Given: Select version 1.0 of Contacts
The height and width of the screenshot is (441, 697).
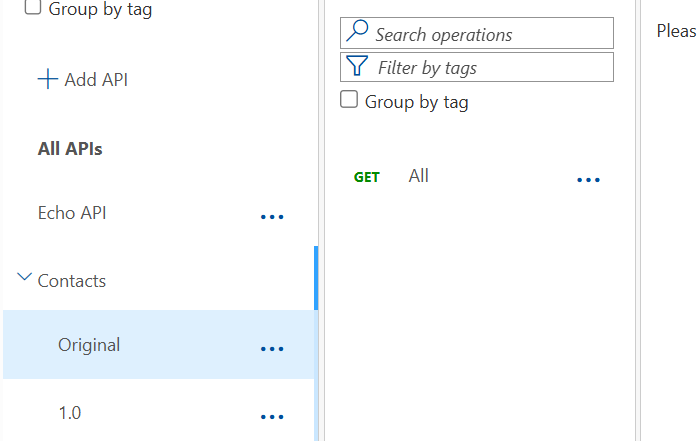Looking at the screenshot, I should 158,413.
